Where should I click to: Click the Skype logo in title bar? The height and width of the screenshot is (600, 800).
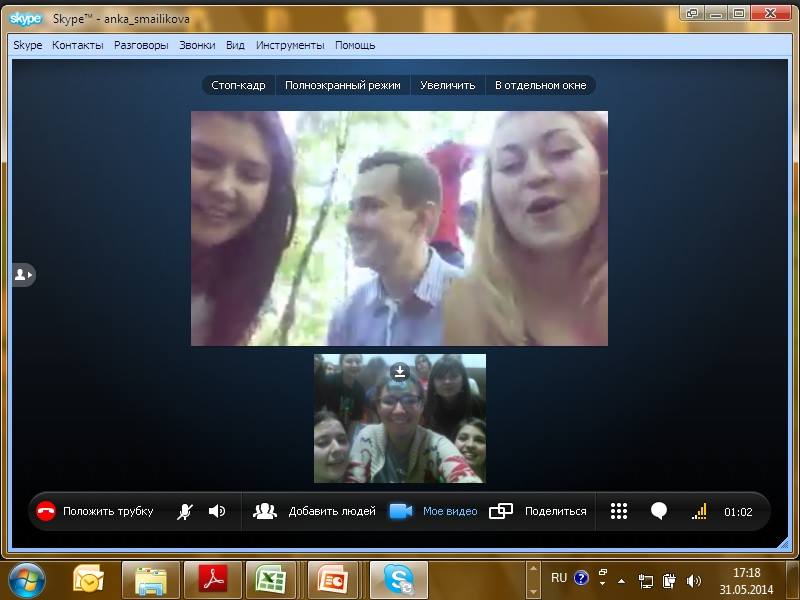coord(25,19)
